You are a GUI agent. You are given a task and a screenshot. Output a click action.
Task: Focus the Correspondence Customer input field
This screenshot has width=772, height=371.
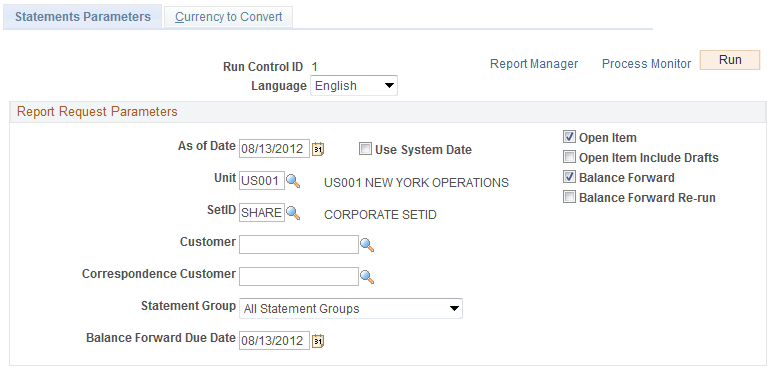[x=299, y=277]
